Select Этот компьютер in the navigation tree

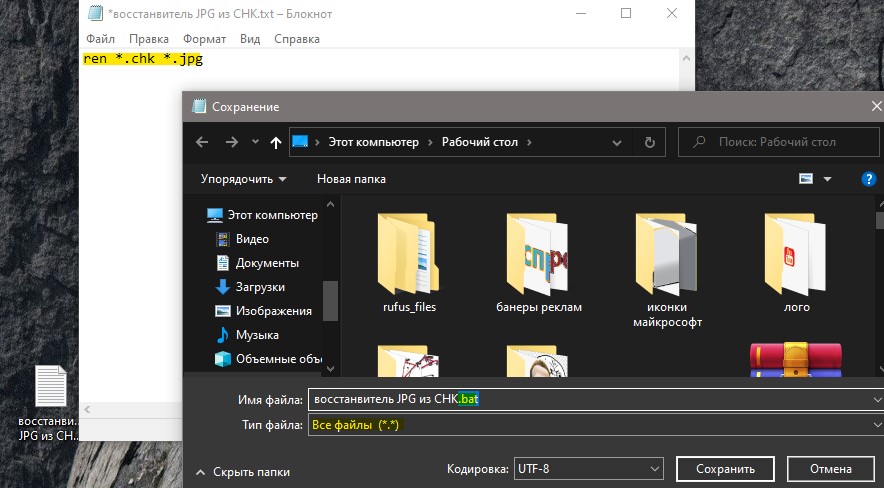[x=262, y=215]
